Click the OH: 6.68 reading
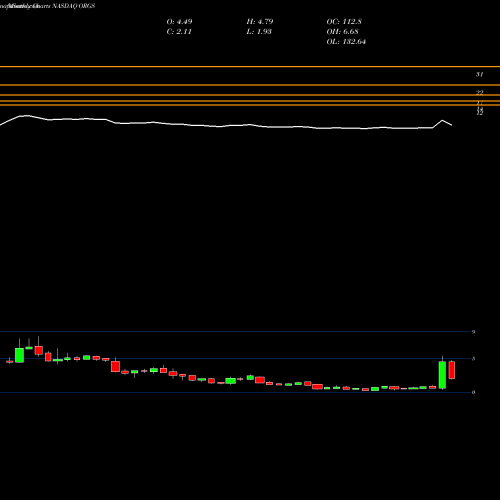Screen dimensions: 500x500 [342, 32]
